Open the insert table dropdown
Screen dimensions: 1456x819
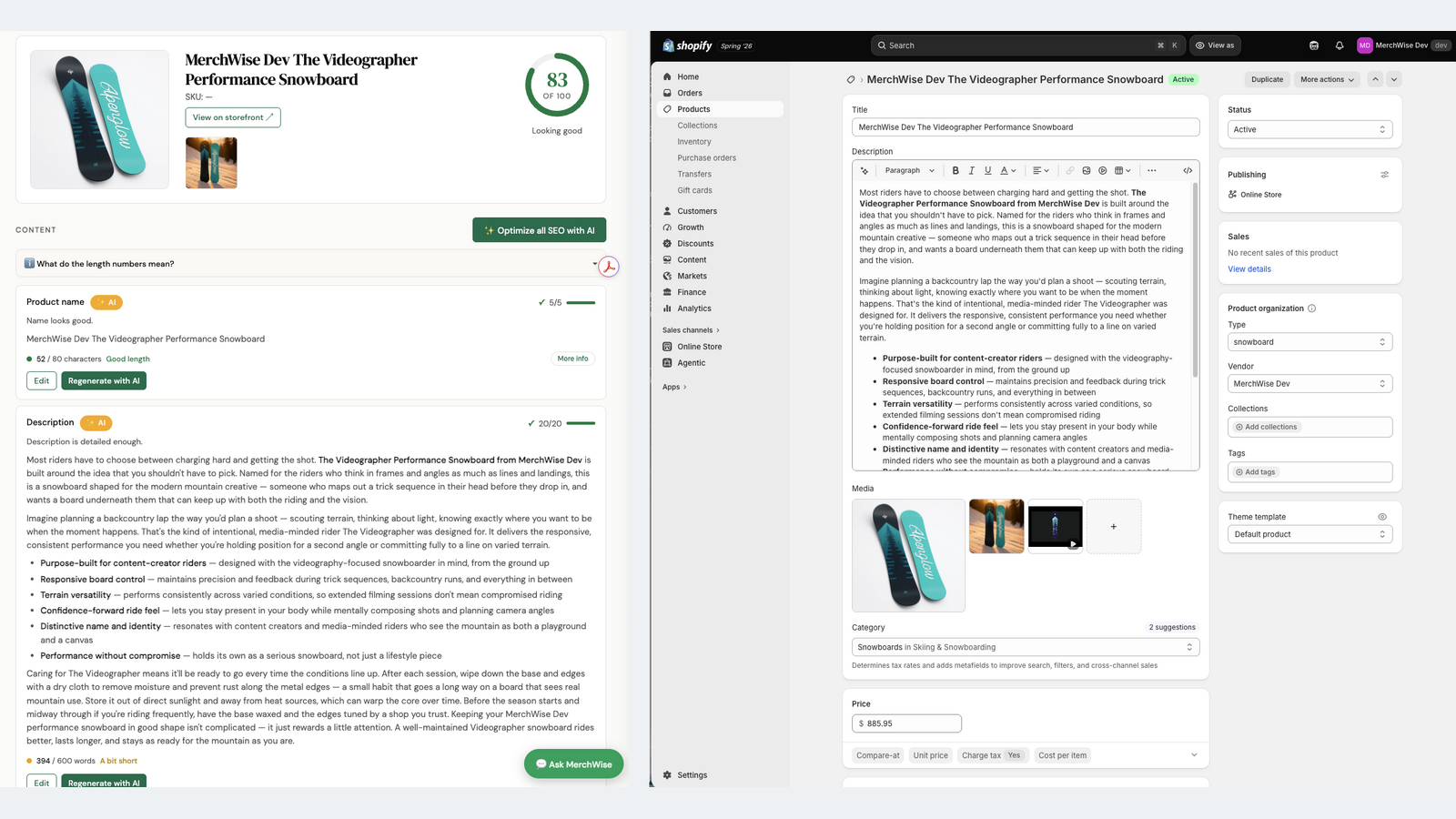[1123, 171]
